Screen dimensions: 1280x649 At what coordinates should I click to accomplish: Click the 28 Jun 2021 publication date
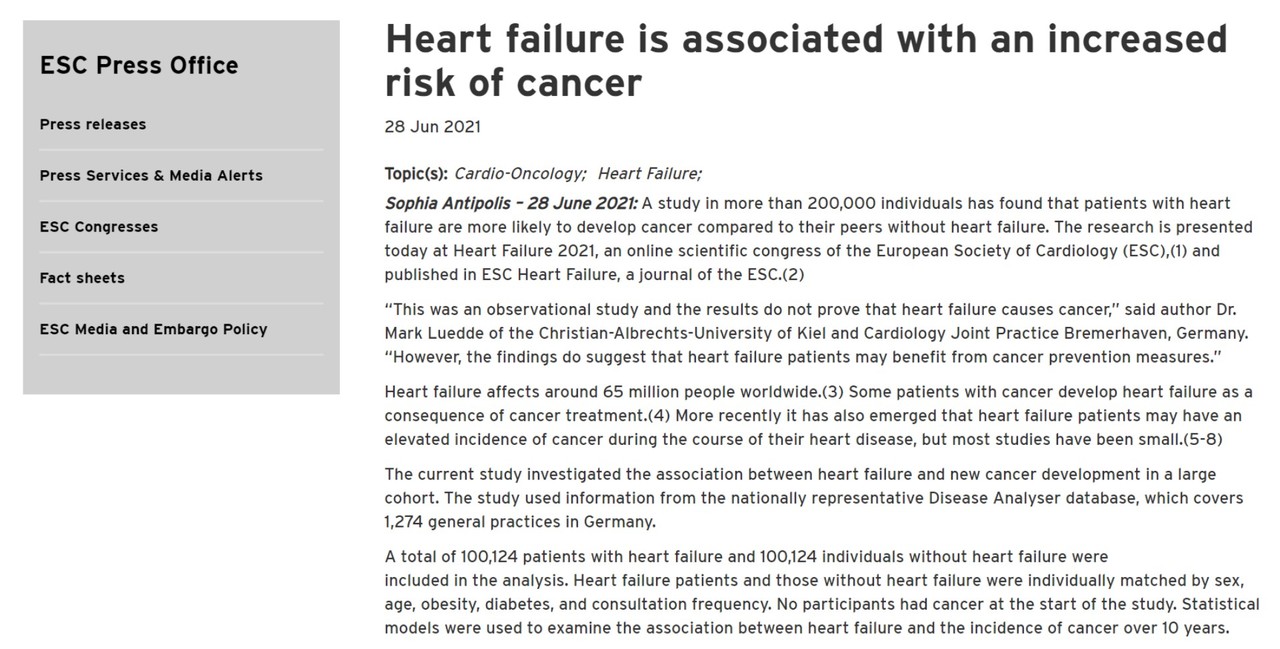click(x=431, y=126)
